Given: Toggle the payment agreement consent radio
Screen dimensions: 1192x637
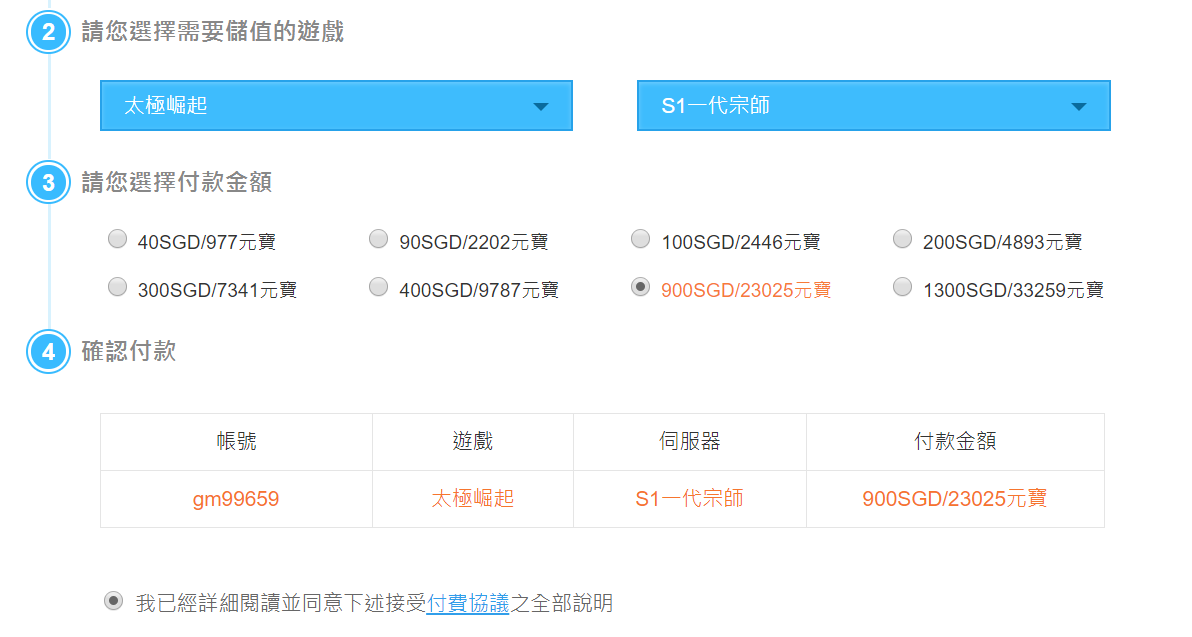Looking at the screenshot, I should click(x=113, y=601).
